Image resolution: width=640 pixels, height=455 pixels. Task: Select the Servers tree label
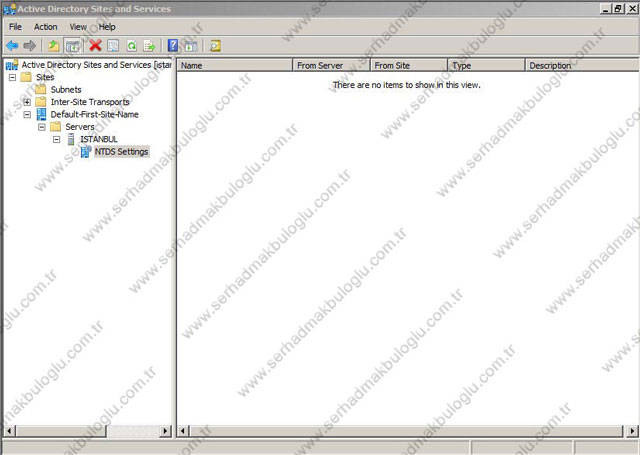(80, 127)
